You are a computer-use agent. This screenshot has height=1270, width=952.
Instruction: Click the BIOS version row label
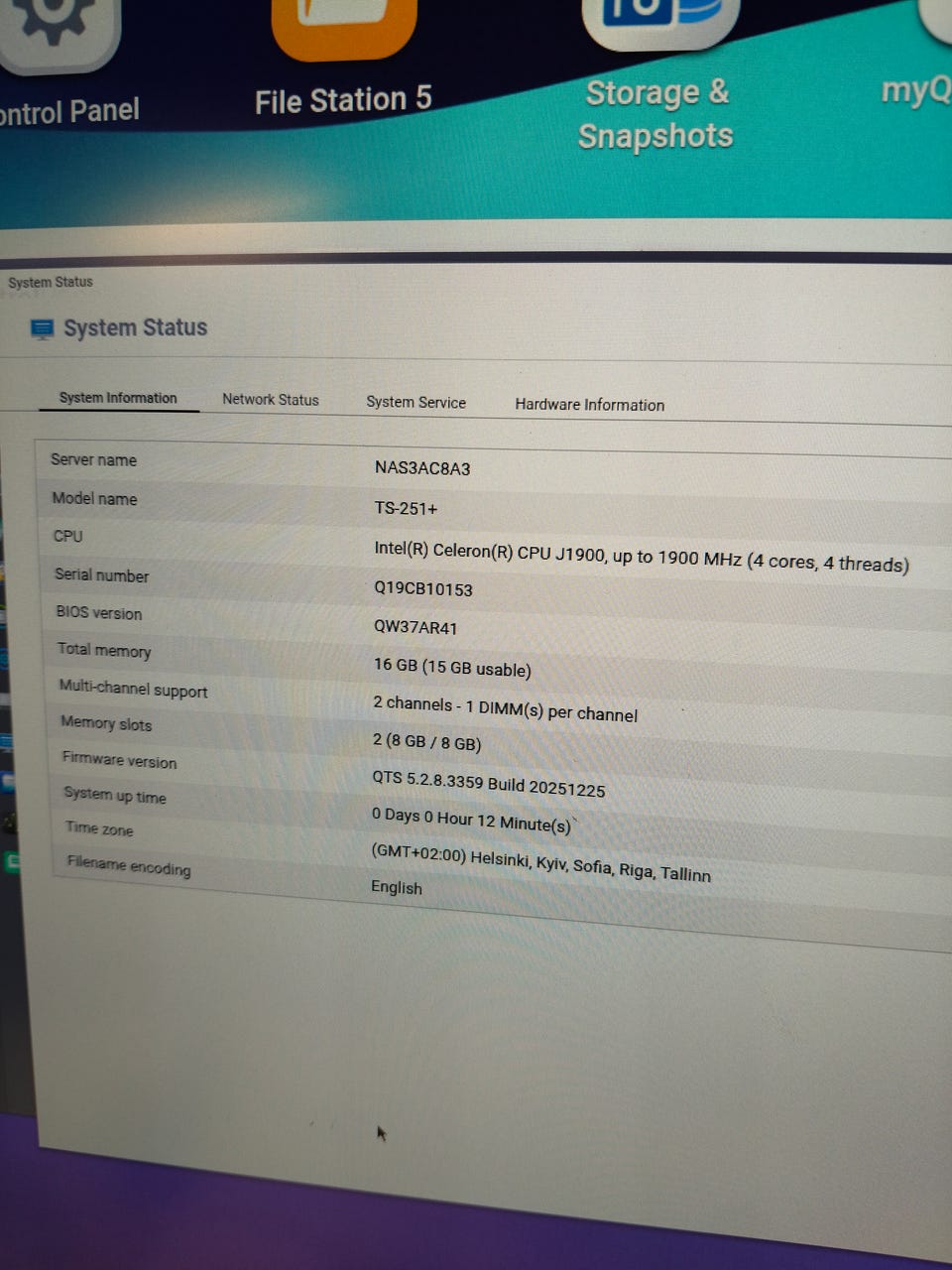pyautogui.click(x=99, y=612)
